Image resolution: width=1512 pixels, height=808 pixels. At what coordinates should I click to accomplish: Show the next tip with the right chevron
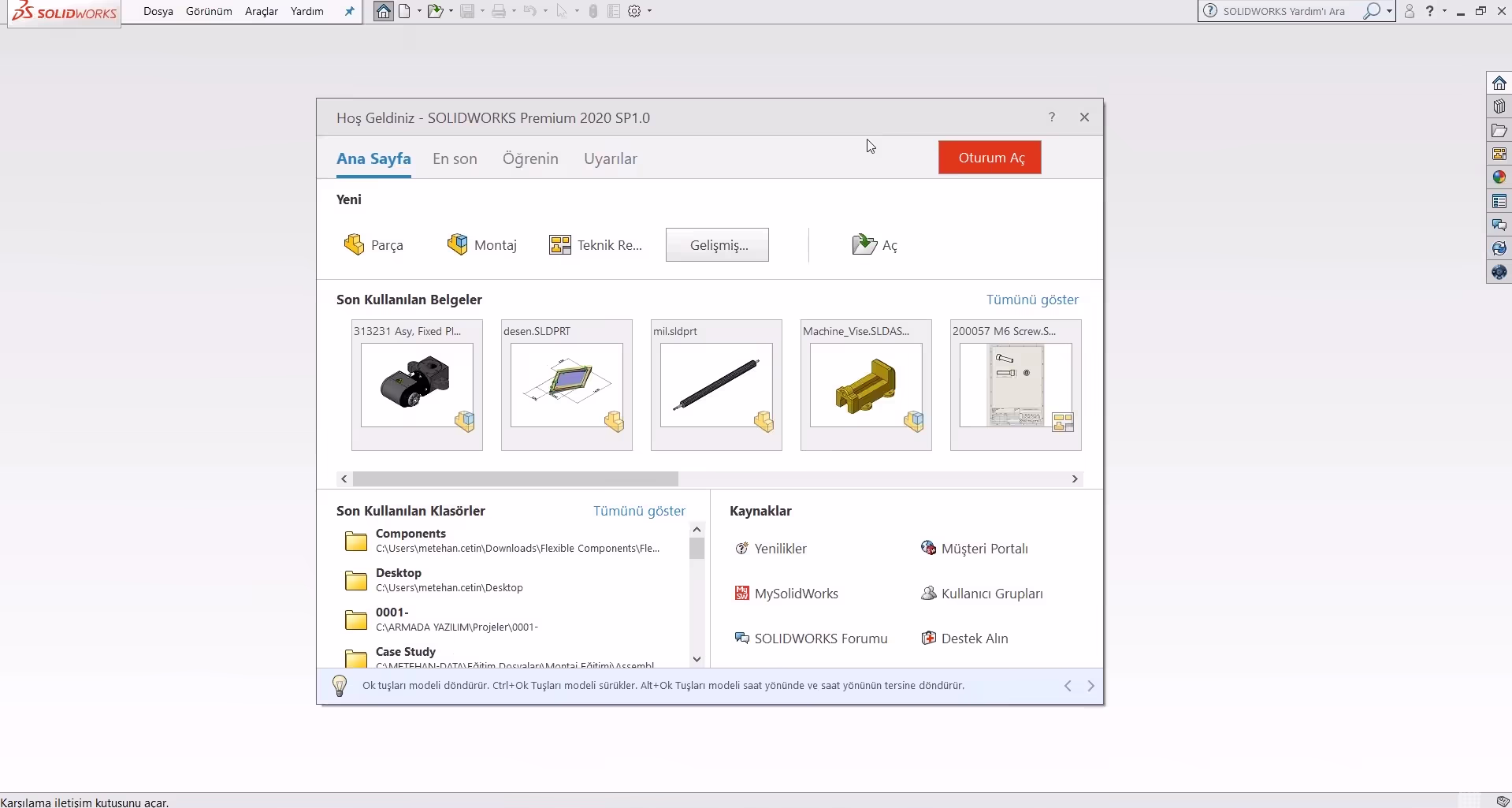tap(1090, 686)
